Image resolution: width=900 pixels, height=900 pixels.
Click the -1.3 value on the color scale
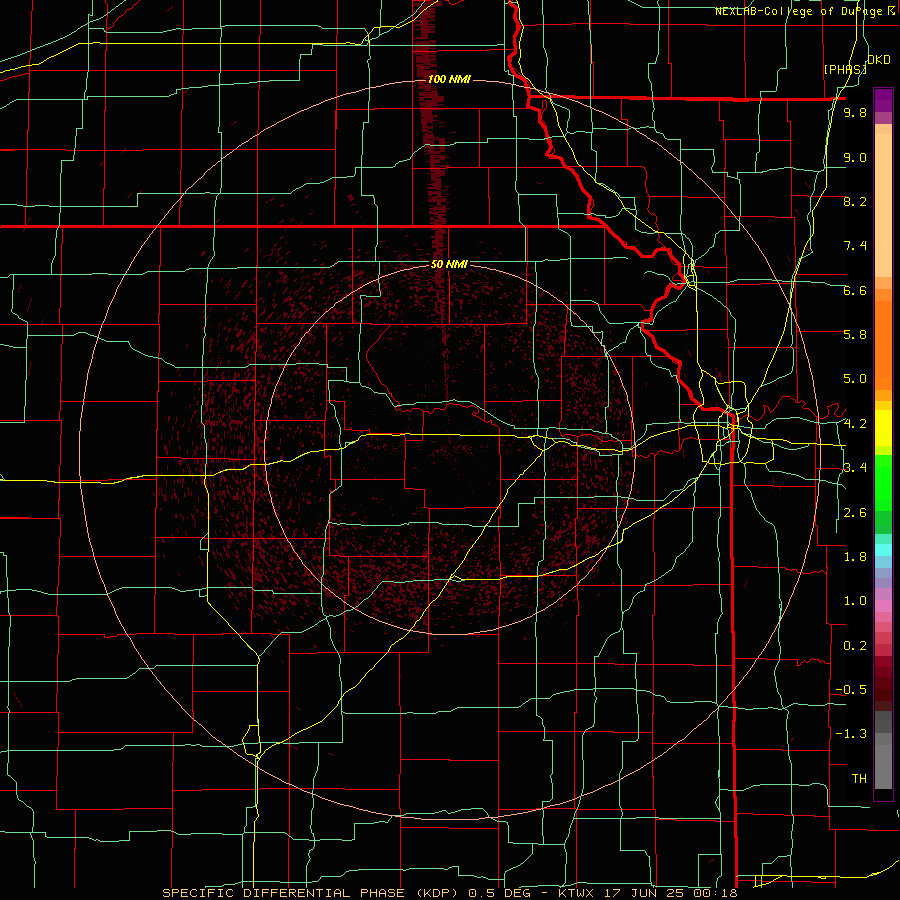852,734
